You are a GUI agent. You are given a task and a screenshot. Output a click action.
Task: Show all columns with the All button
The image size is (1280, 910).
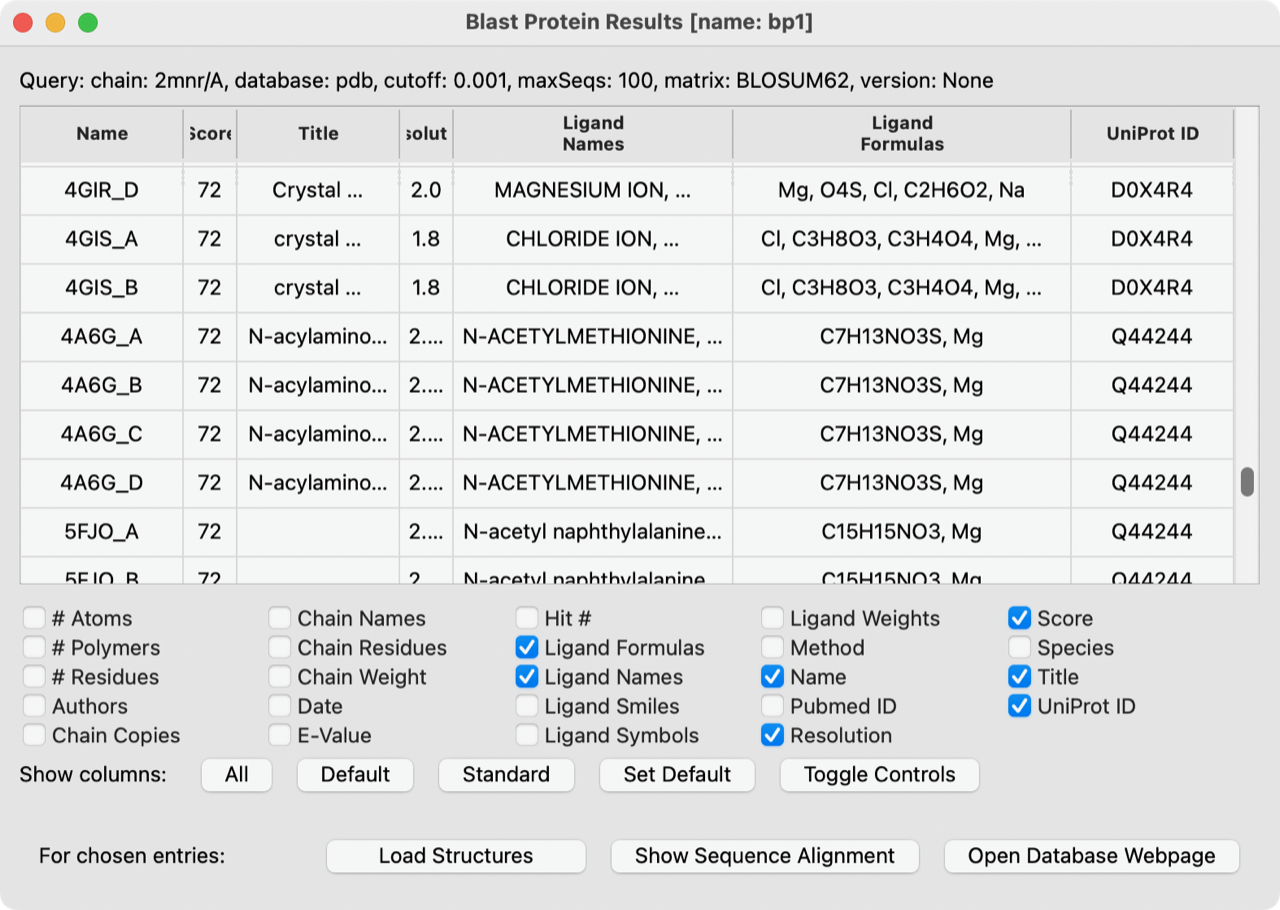(x=236, y=774)
